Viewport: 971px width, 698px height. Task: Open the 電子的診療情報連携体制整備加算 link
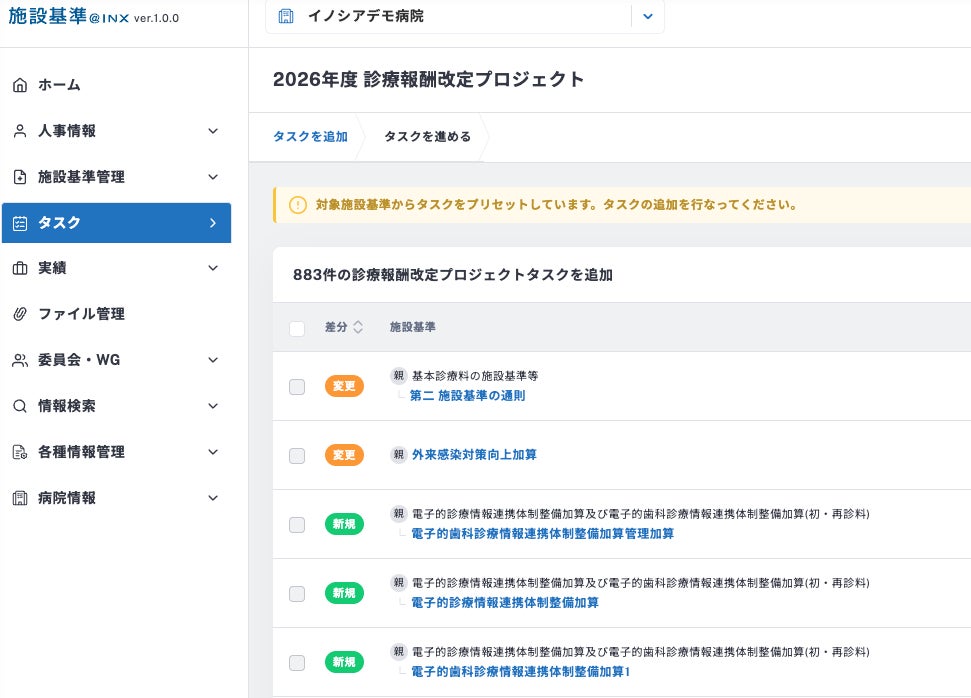(505, 603)
